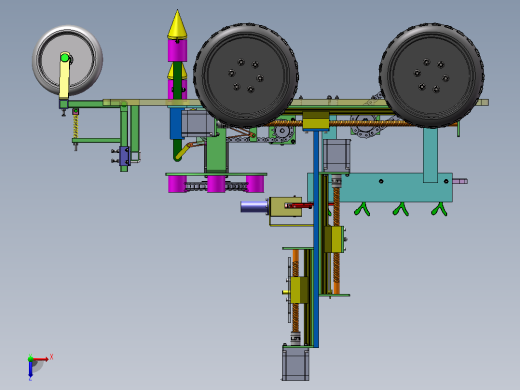Click the blue Z axis of the coordinate triad

[30, 369]
